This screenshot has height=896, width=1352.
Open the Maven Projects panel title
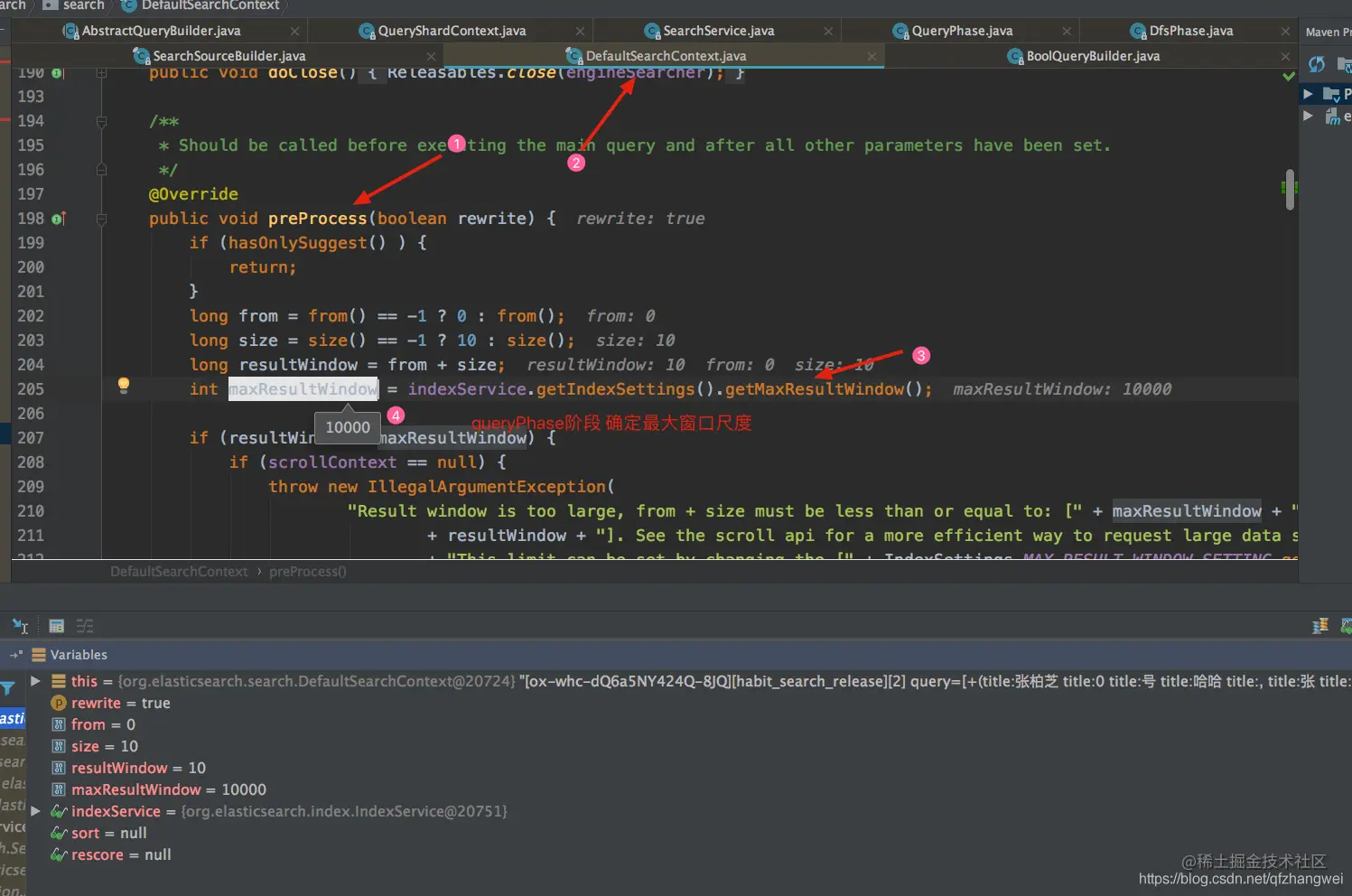coord(1328,32)
